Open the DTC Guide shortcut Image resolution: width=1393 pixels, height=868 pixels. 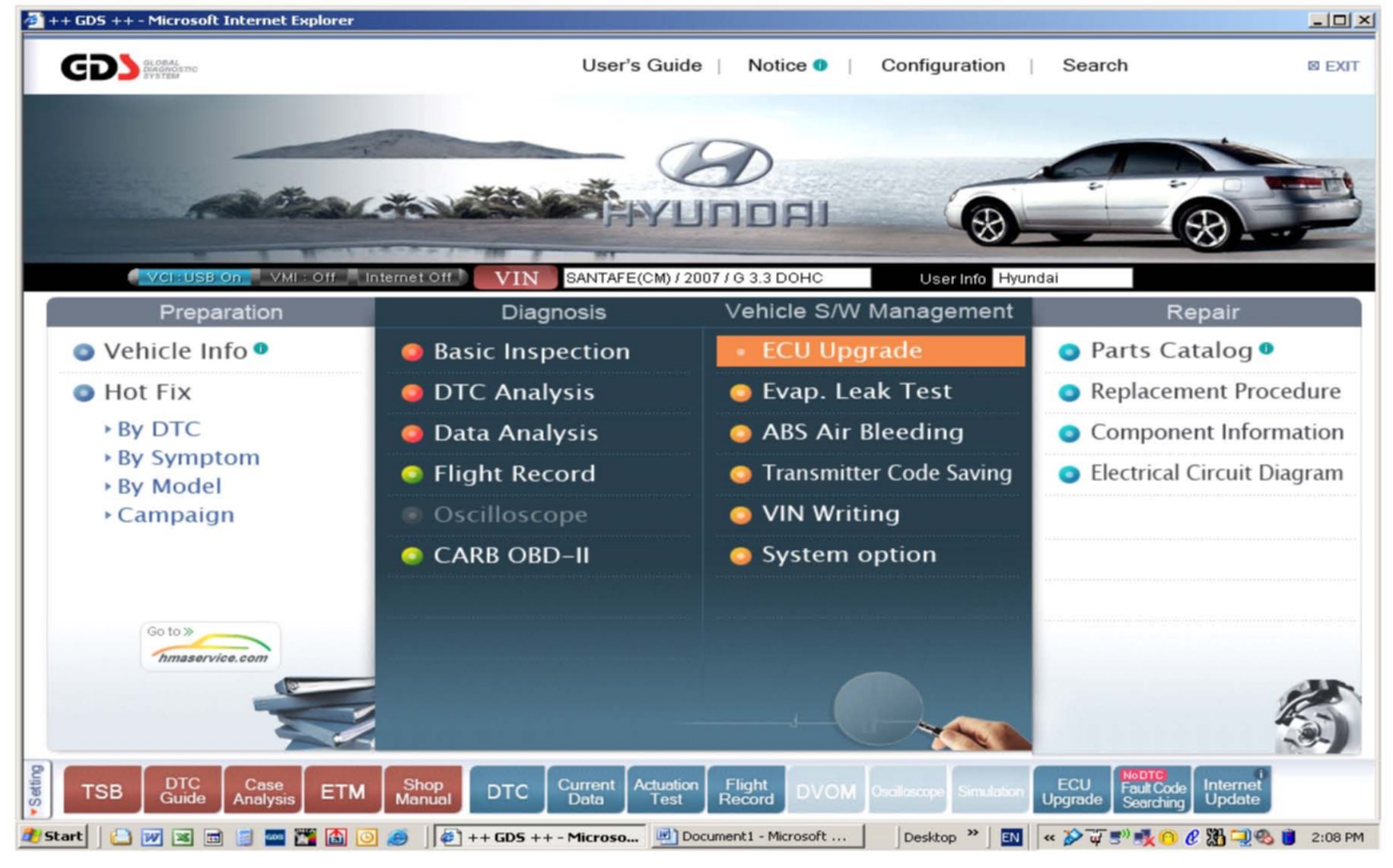coord(183,791)
